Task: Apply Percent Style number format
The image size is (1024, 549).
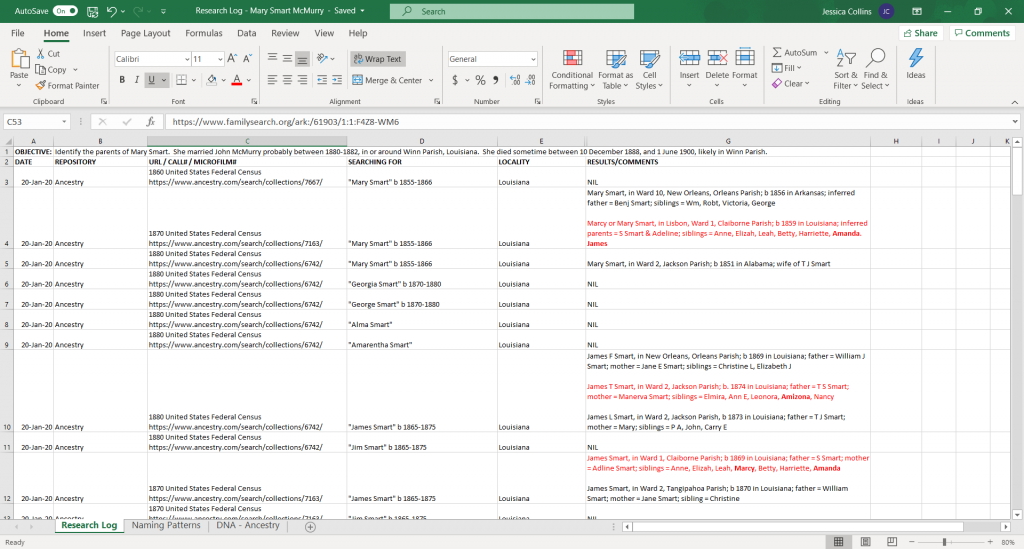Action: click(x=480, y=80)
